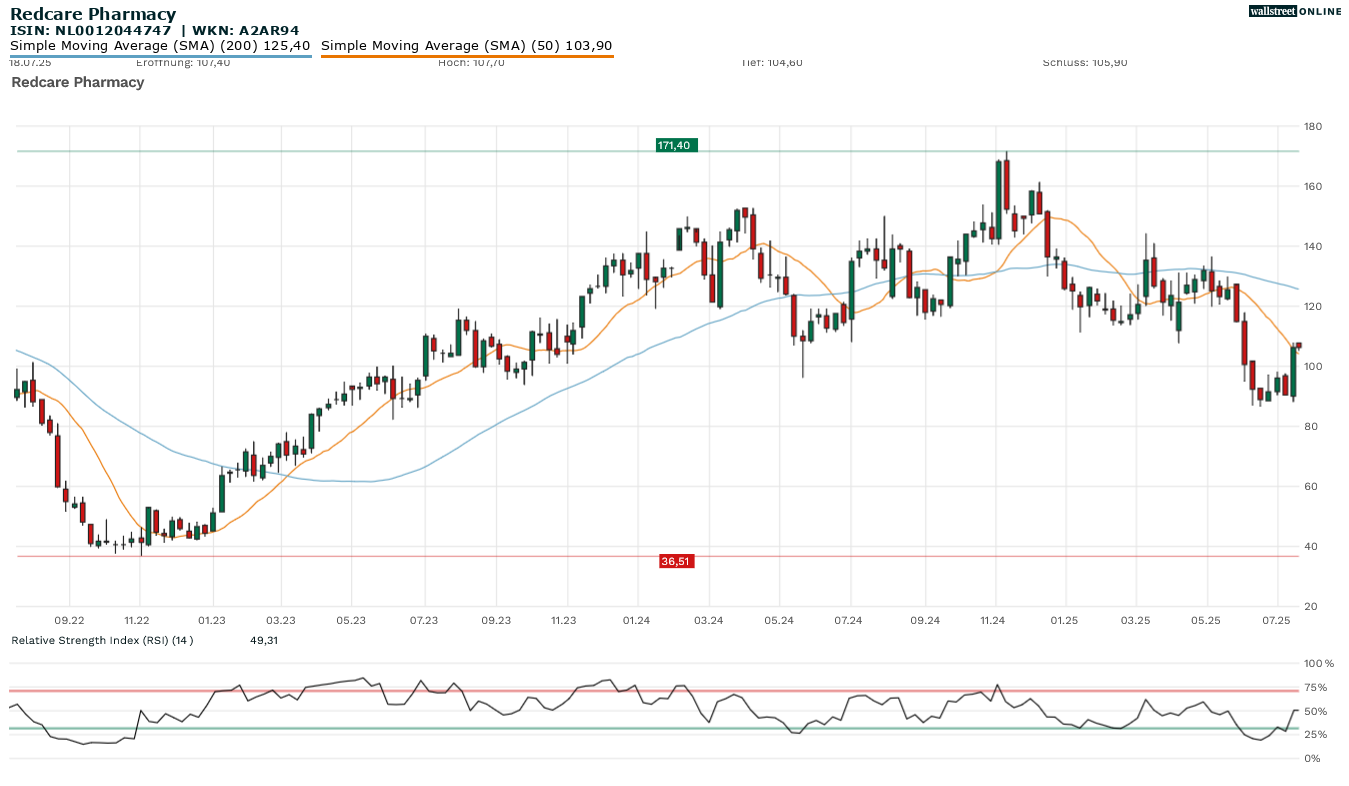Click the 100 price axis label
This screenshot has height=786, width=1349.
point(1312,367)
